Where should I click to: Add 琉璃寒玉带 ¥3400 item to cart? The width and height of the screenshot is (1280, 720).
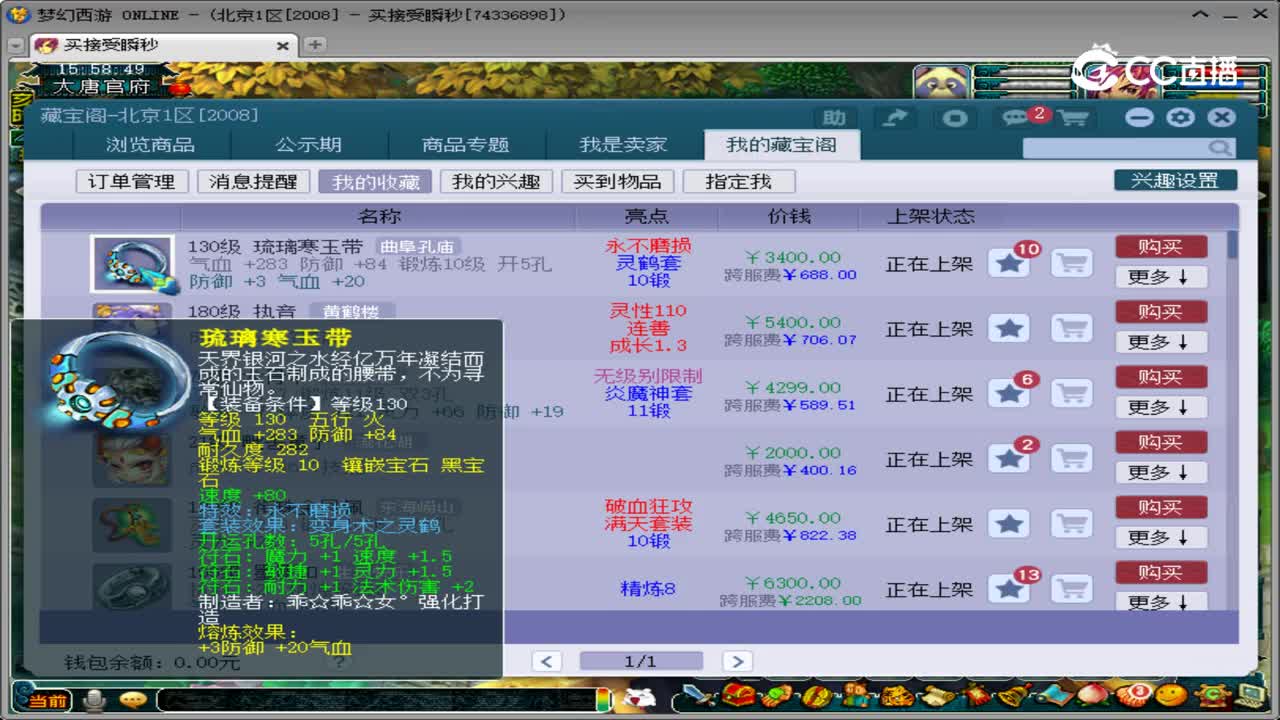tap(1072, 264)
